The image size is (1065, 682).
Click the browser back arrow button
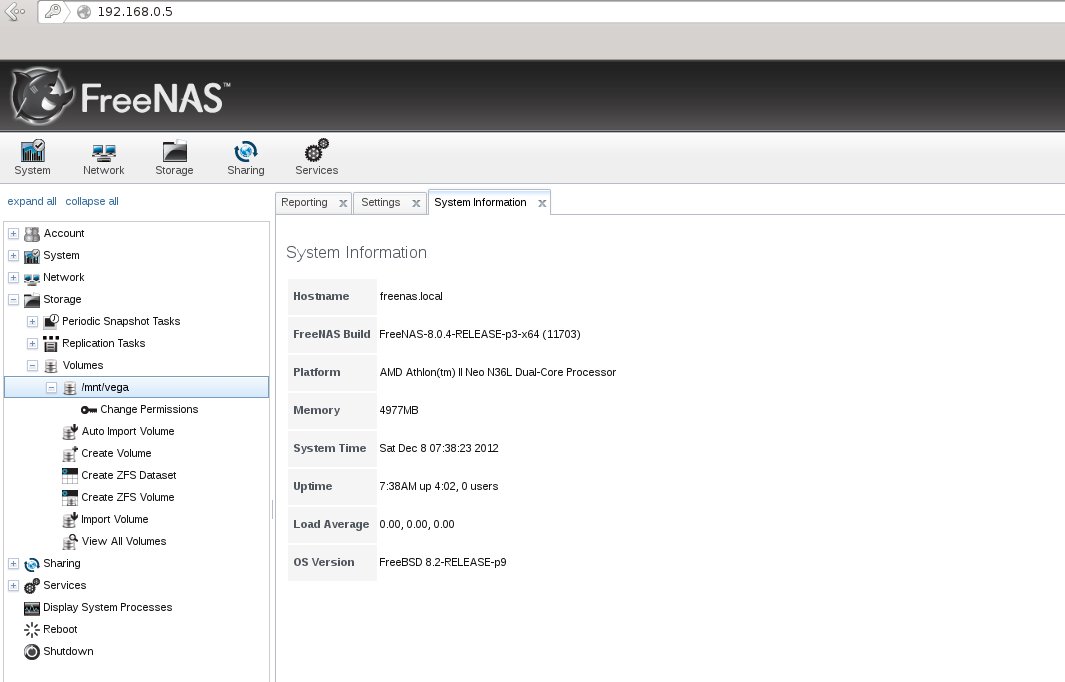tap(15, 12)
